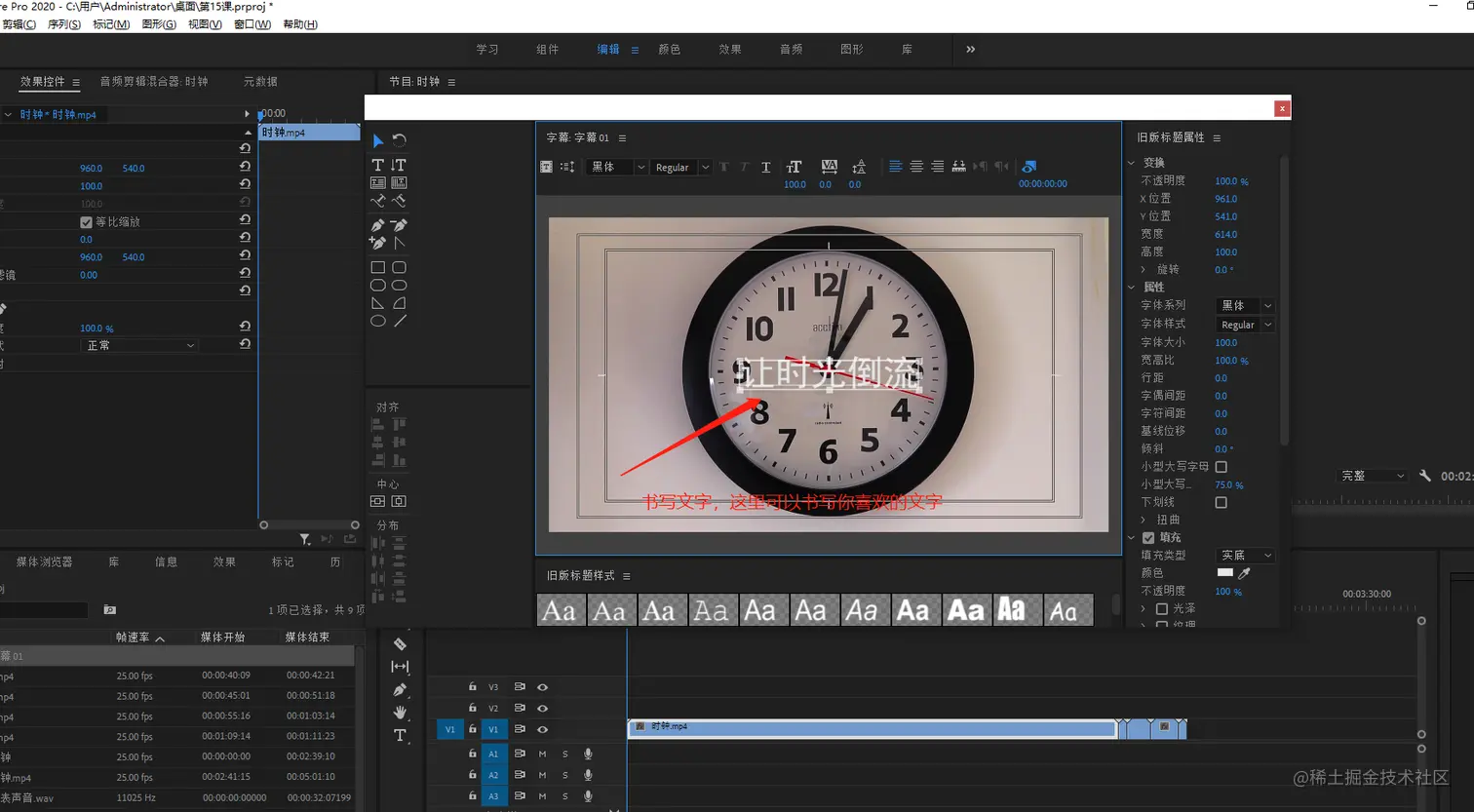Select the Rounded Rectangle shape tool
The height and width of the screenshot is (812, 1474).
coord(399,267)
